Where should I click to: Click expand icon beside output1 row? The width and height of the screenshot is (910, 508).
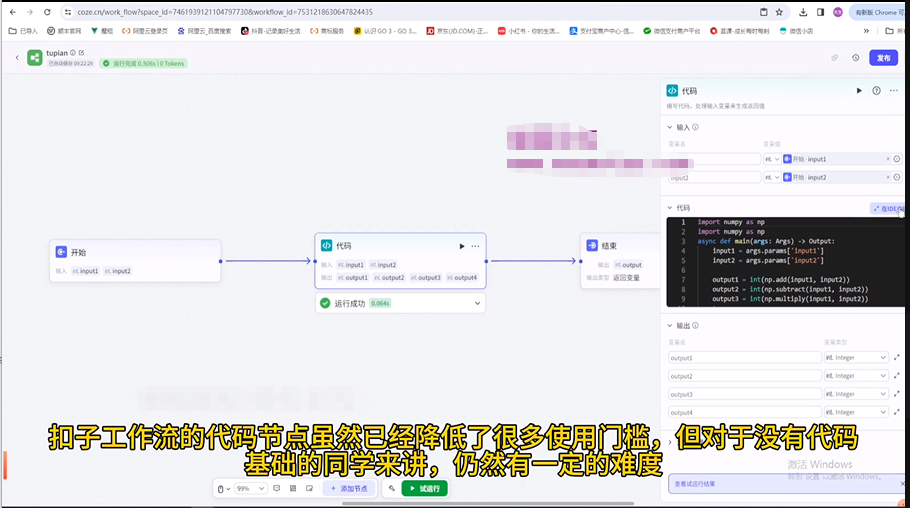tap(897, 358)
